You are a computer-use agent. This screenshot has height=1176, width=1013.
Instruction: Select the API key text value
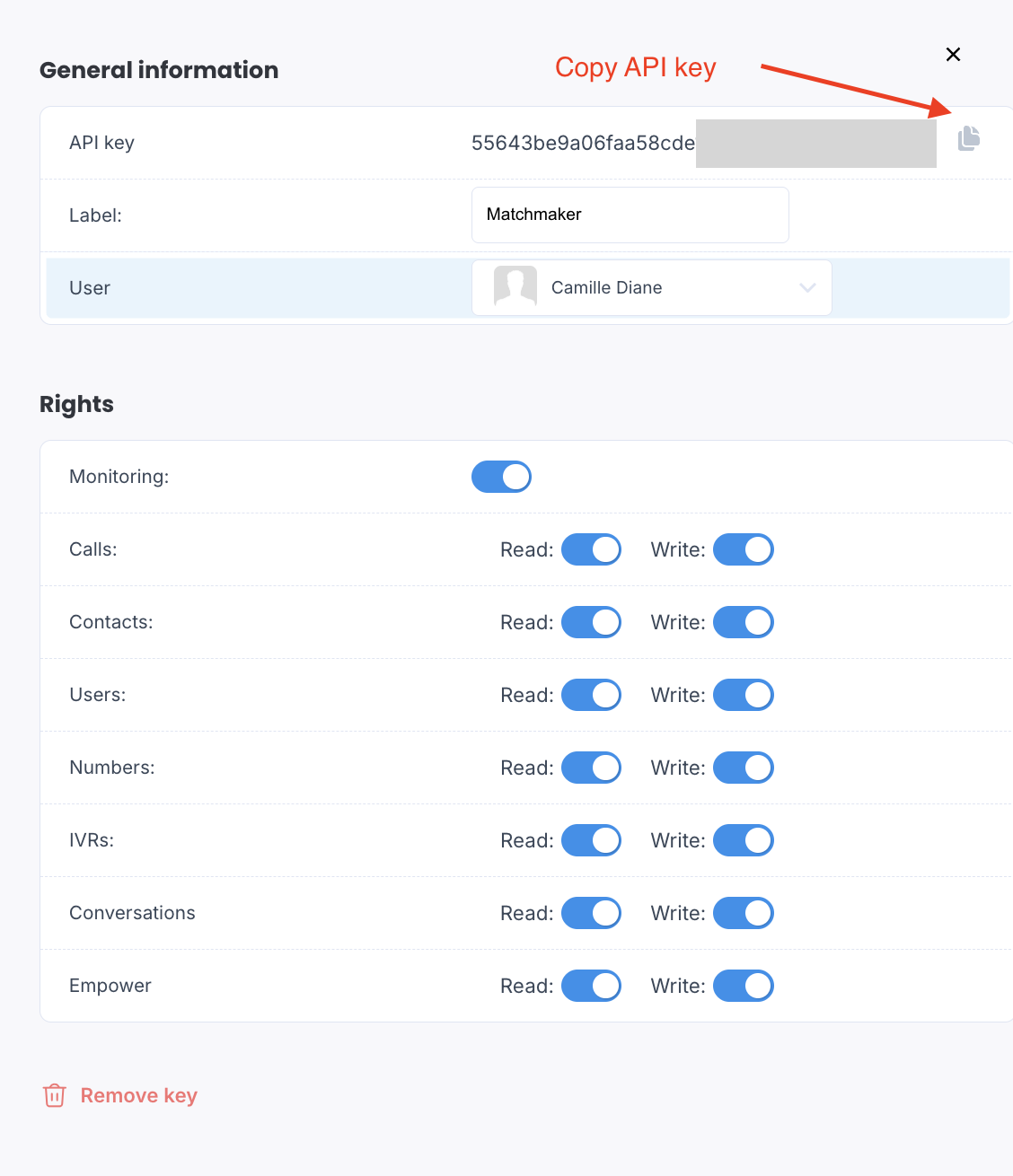584,143
